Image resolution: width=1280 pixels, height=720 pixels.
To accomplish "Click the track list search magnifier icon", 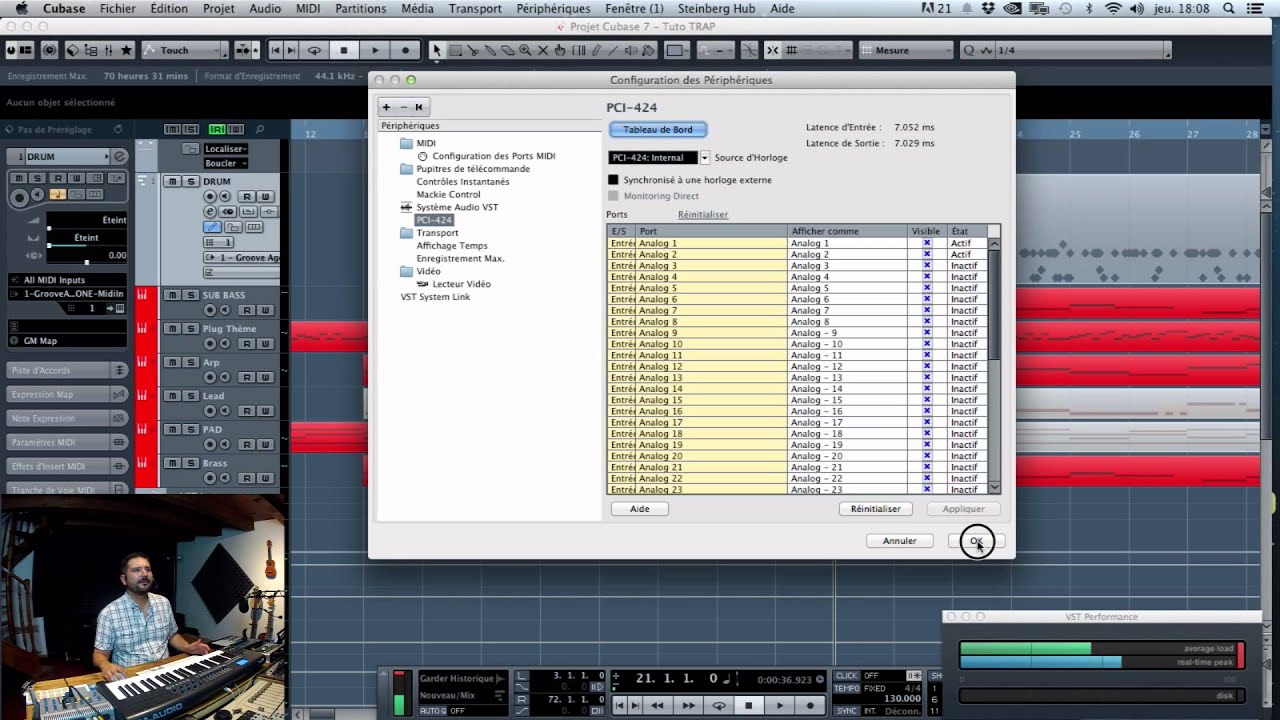I will [259, 129].
